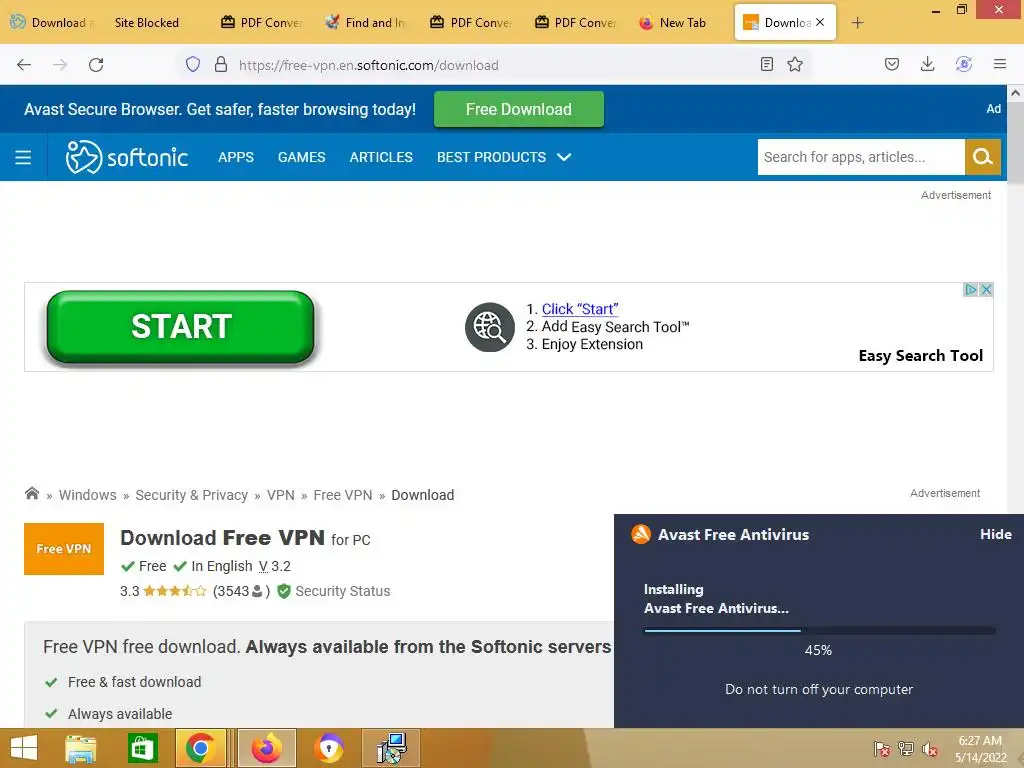This screenshot has width=1024, height=768.
Task: Open File Explorer from taskbar
Action: click(x=80, y=748)
